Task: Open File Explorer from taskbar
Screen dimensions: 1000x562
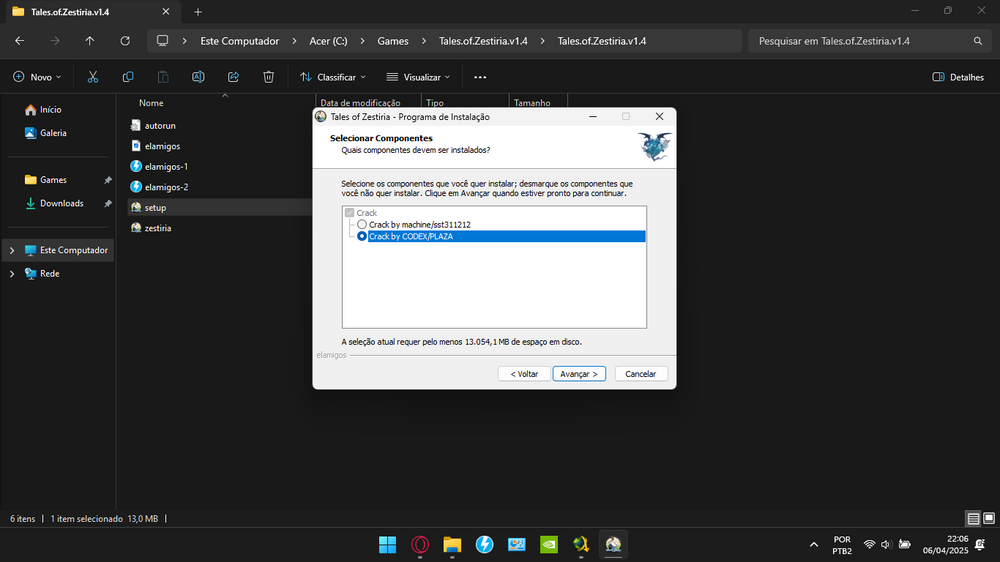Action: point(452,545)
